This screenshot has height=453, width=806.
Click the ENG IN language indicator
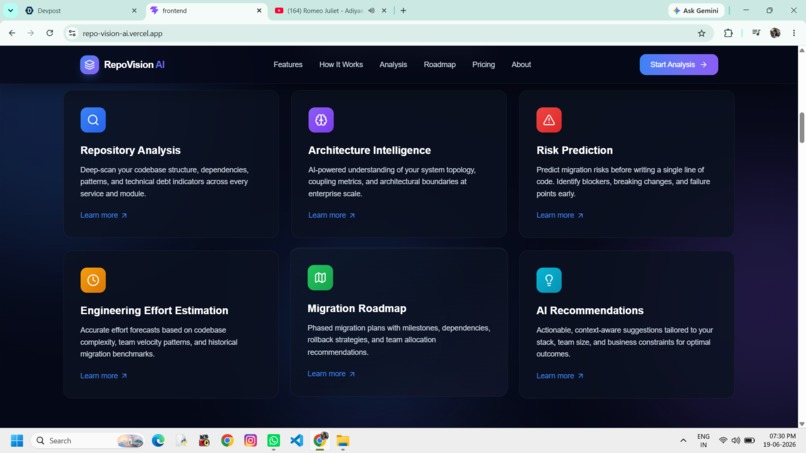point(703,441)
